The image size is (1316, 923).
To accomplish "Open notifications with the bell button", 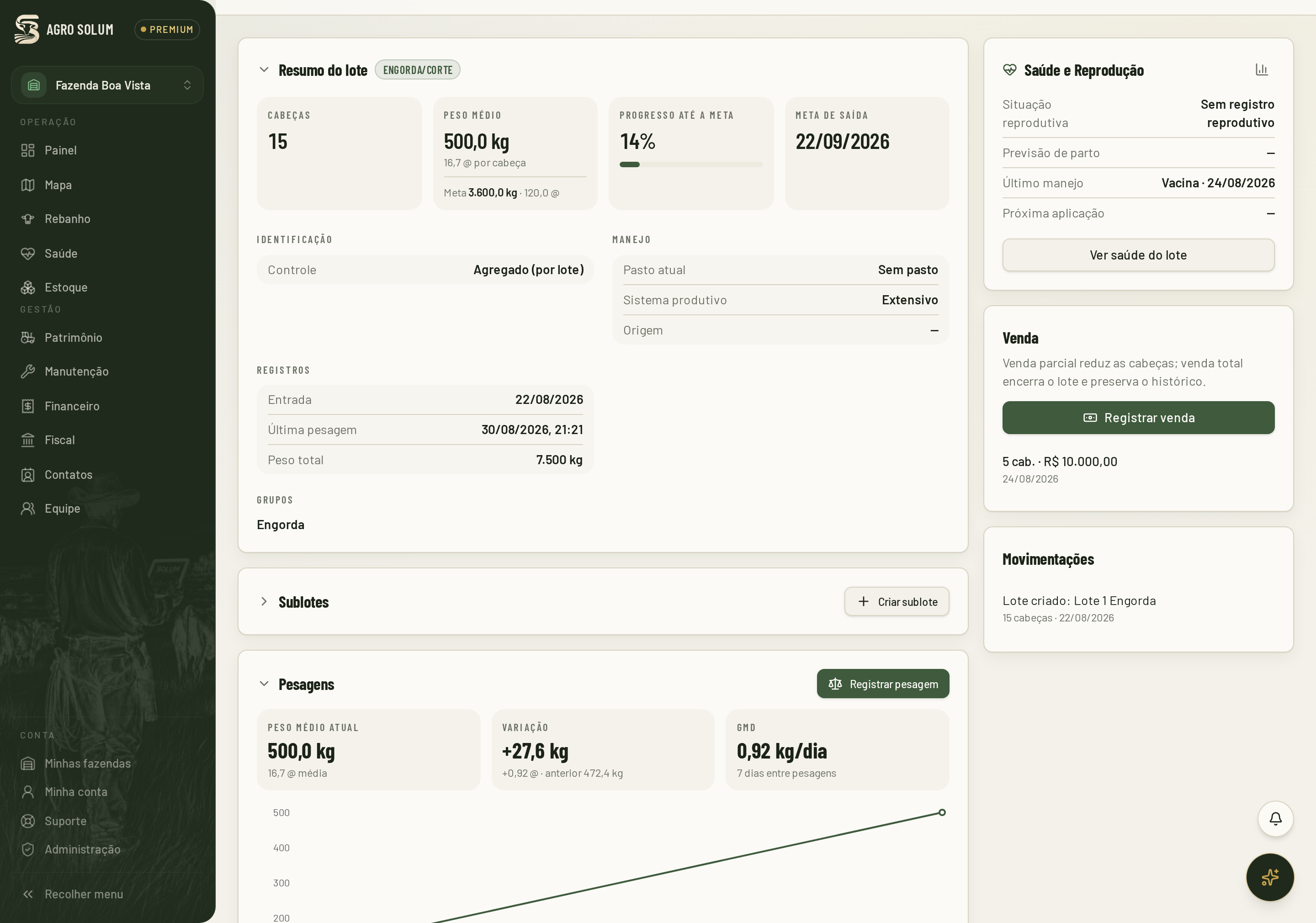I will tap(1275, 819).
